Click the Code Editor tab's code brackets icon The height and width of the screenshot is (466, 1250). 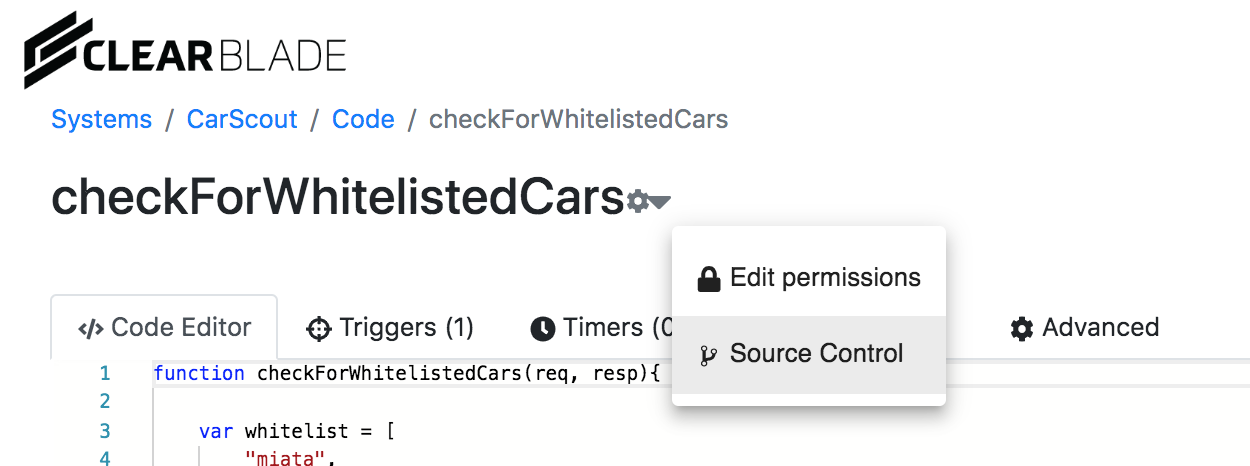91,328
